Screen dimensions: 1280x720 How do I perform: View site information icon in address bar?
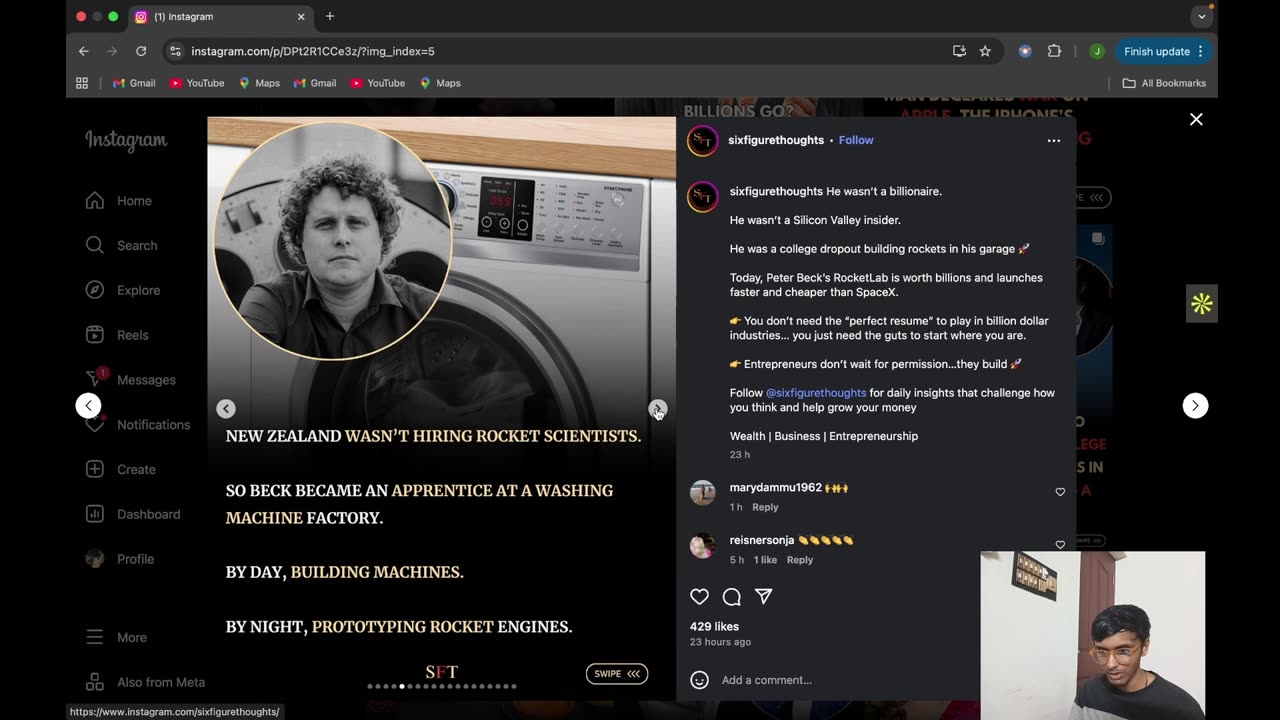coord(175,51)
